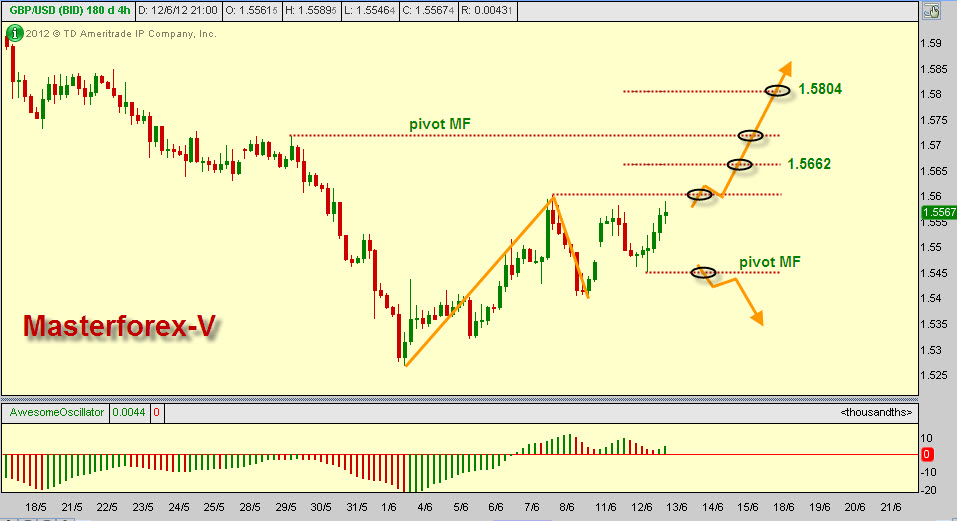Click the 21/6 date on time axis

pyautogui.click(x=891, y=507)
